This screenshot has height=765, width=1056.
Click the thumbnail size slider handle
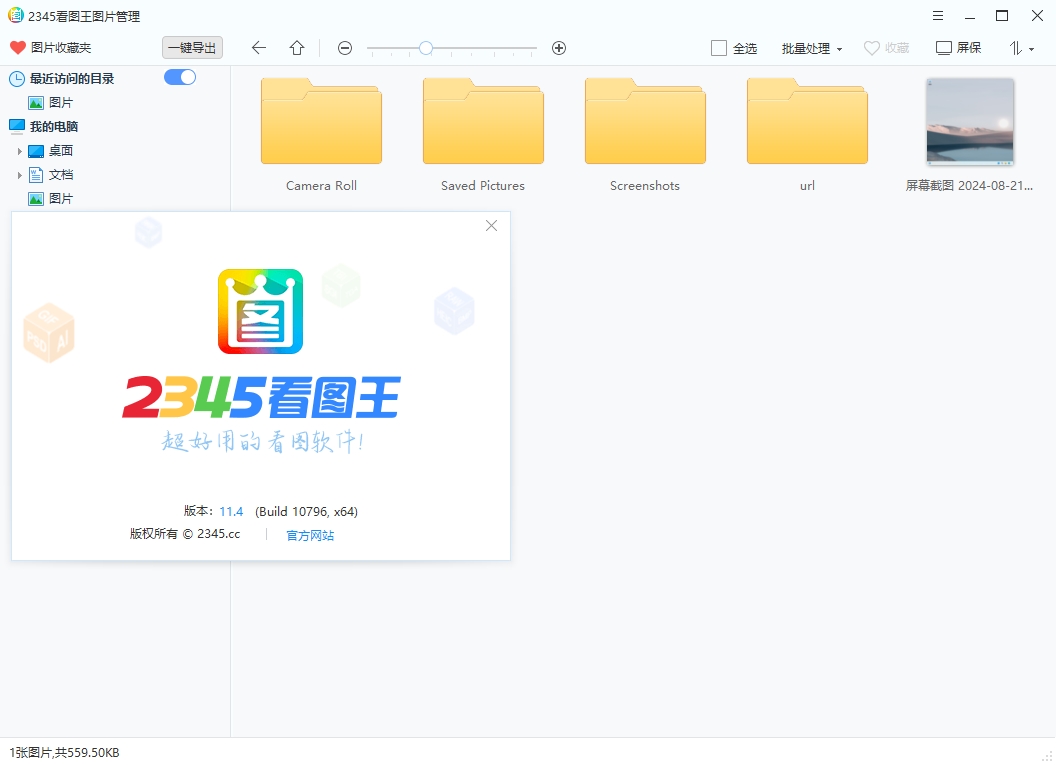pyautogui.click(x=426, y=48)
